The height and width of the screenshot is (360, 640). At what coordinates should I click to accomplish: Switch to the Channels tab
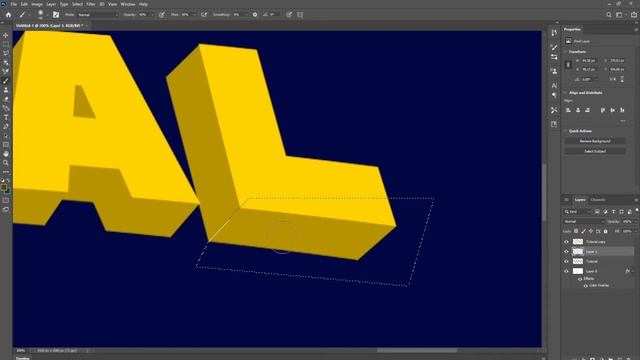point(598,200)
